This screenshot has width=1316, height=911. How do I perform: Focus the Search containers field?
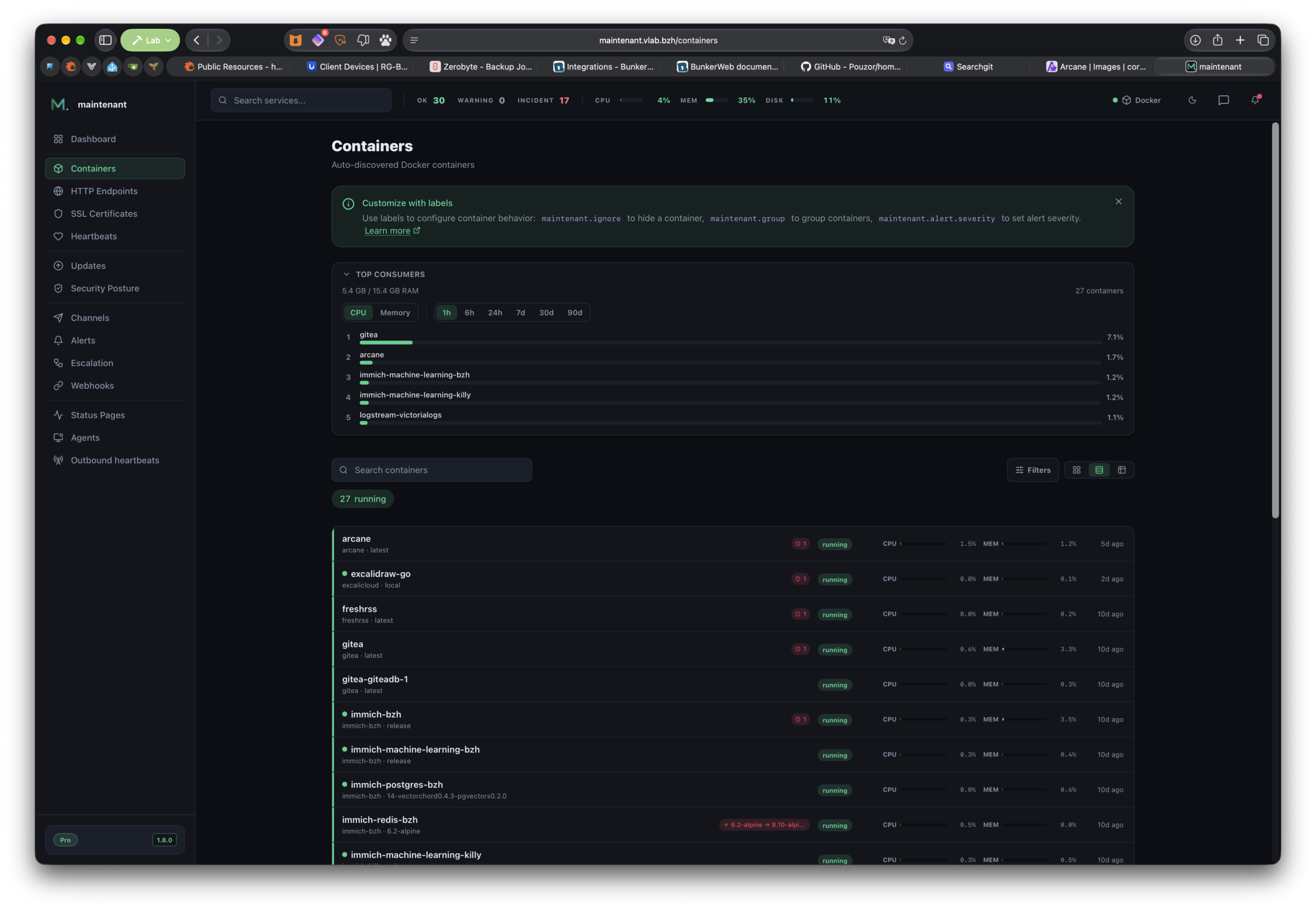[431, 470]
